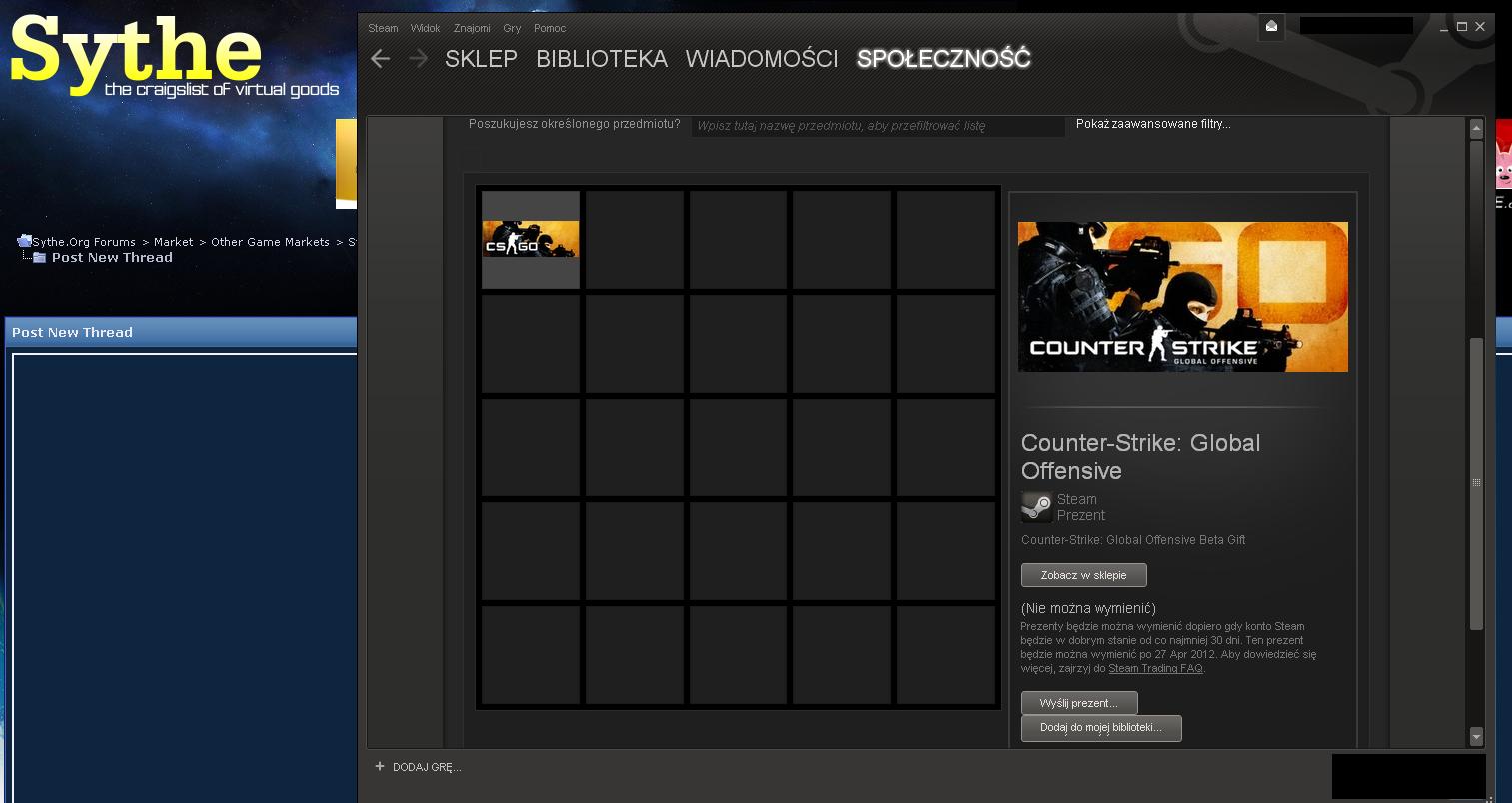Click the scrollbar up arrow in Steam
Image resolution: width=1512 pixels, height=803 pixels.
coord(1476,128)
